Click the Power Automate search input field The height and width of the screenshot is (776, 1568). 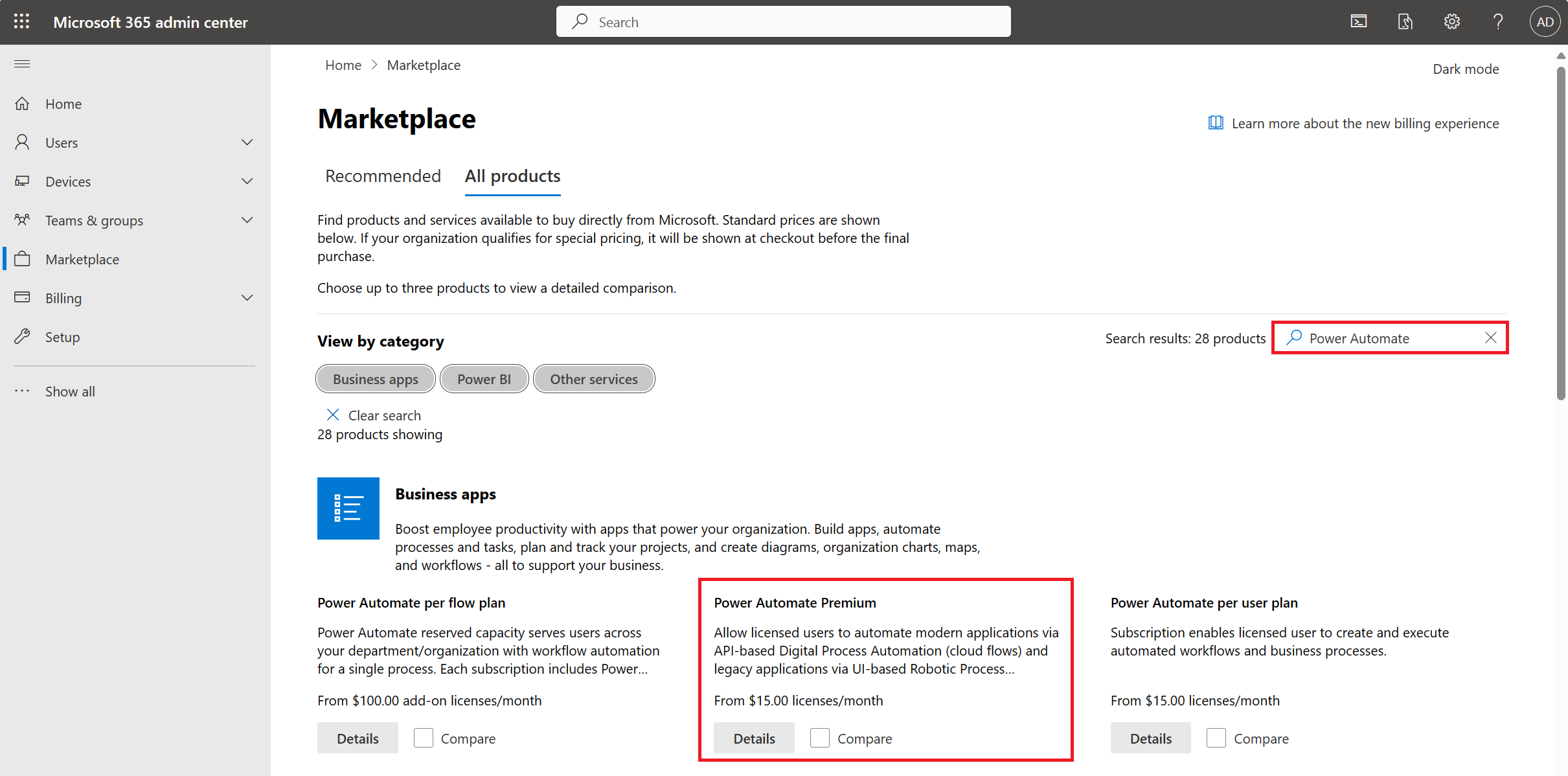pos(1390,338)
